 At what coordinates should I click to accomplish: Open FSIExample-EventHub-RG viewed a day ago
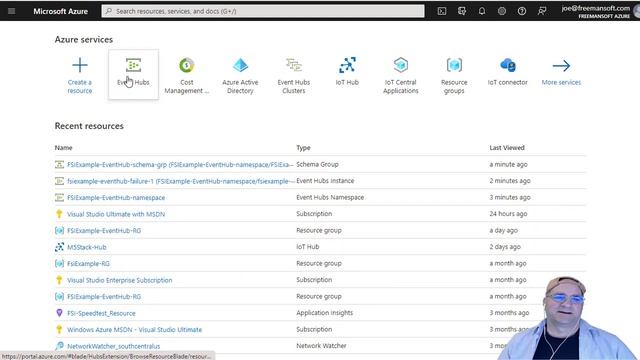tap(104, 231)
